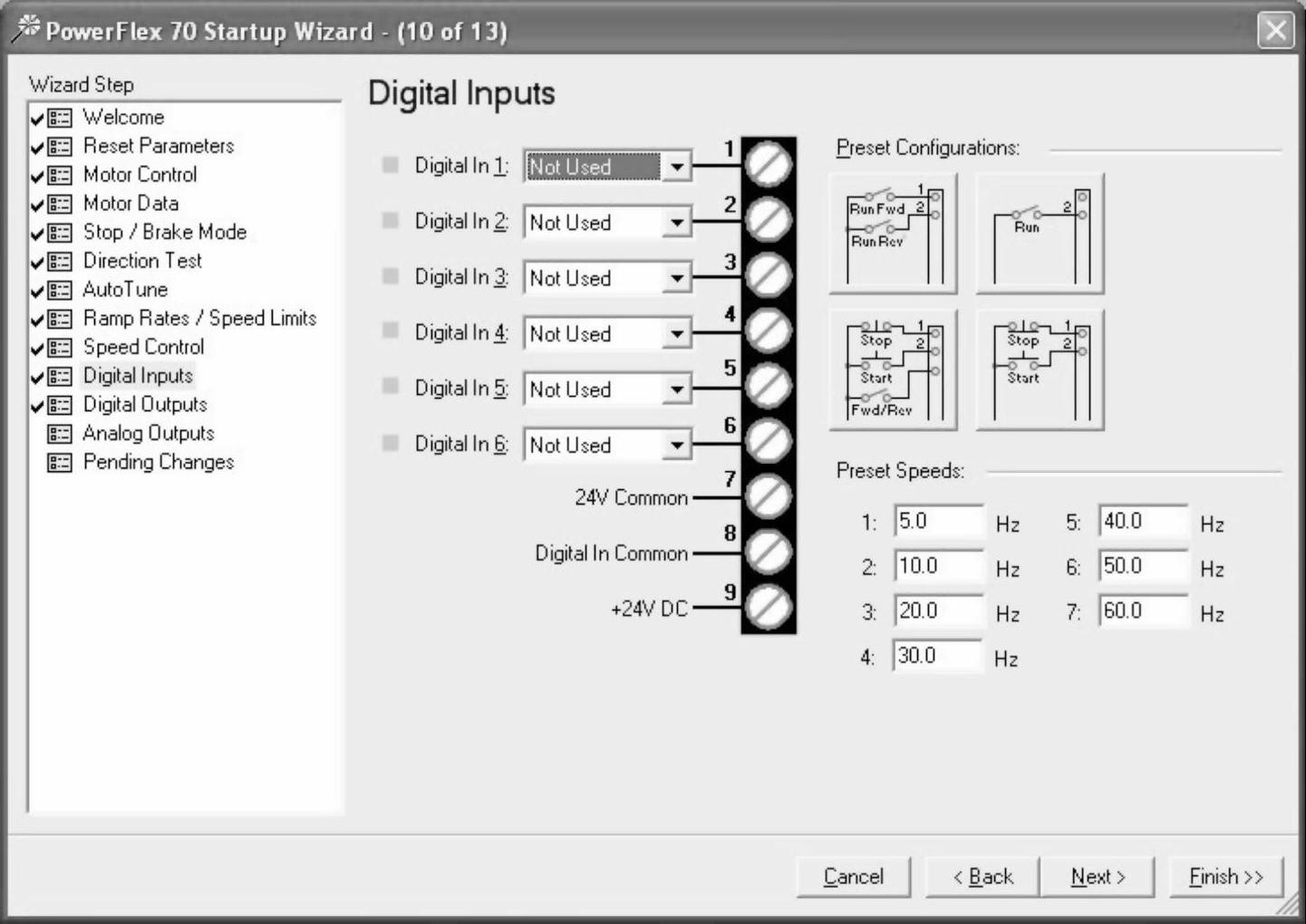This screenshot has height=924, width=1306.
Task: Click the Preset Speed 7 field showing 60.0
Action: 1144,611
